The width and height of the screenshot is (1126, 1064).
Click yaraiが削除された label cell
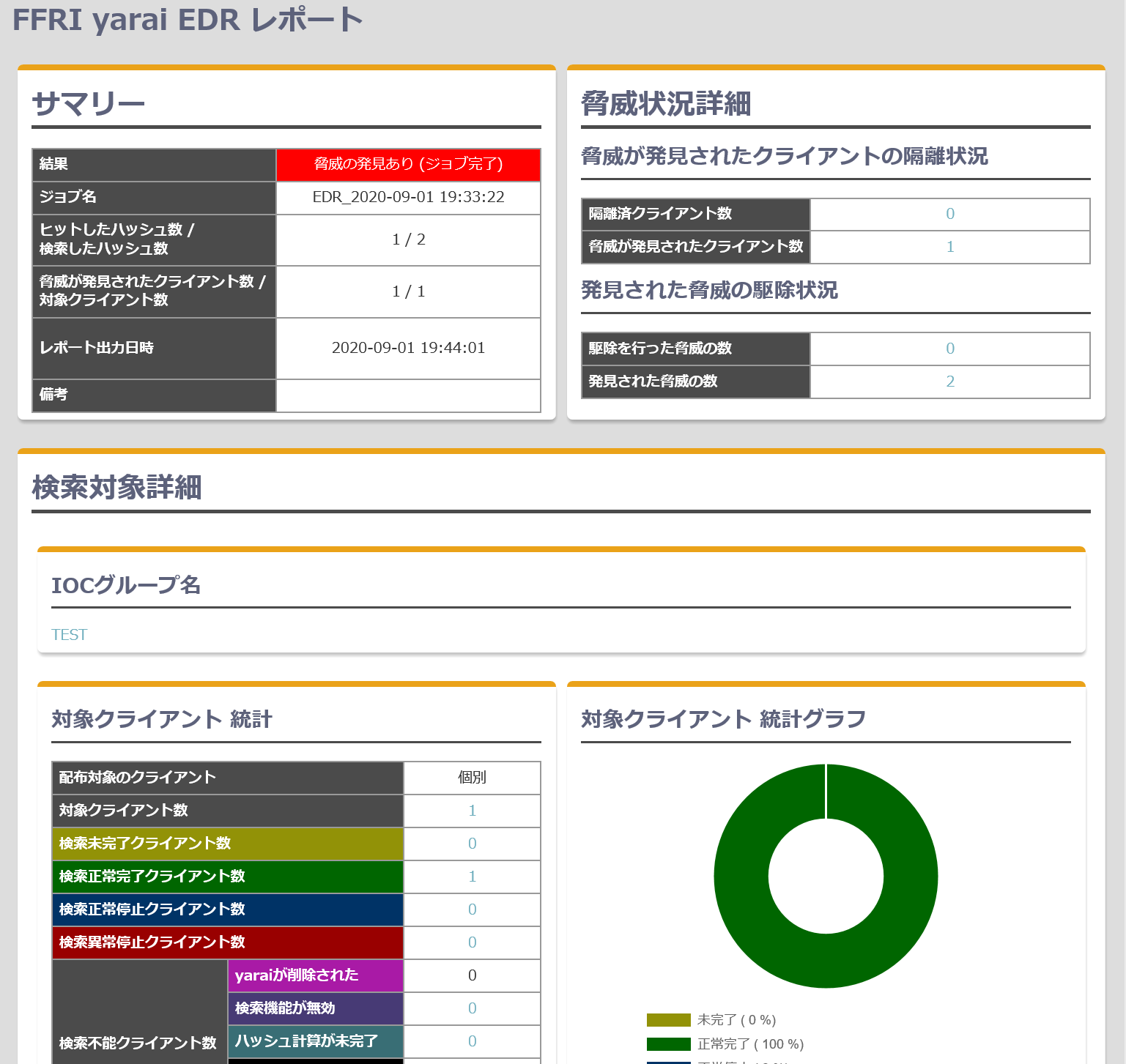tap(316, 975)
